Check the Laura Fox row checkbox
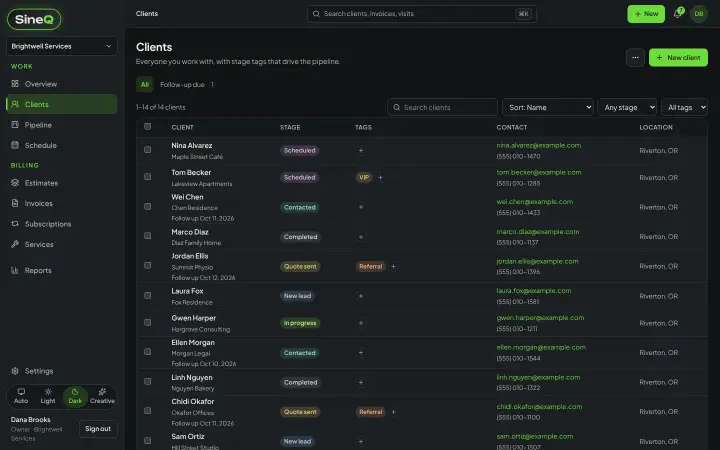The height and width of the screenshot is (450, 720). (147, 296)
